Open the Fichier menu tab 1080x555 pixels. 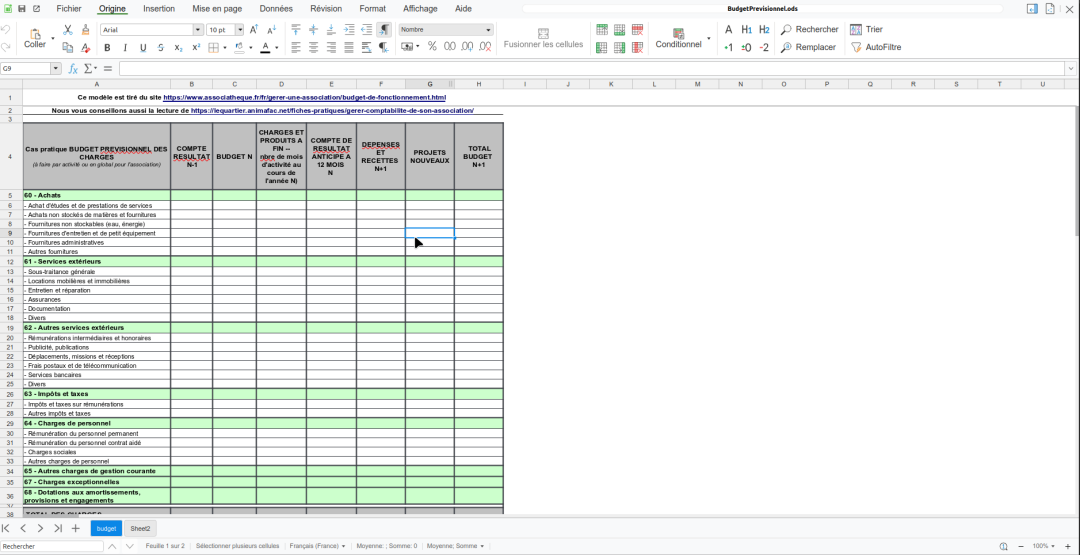click(x=69, y=9)
